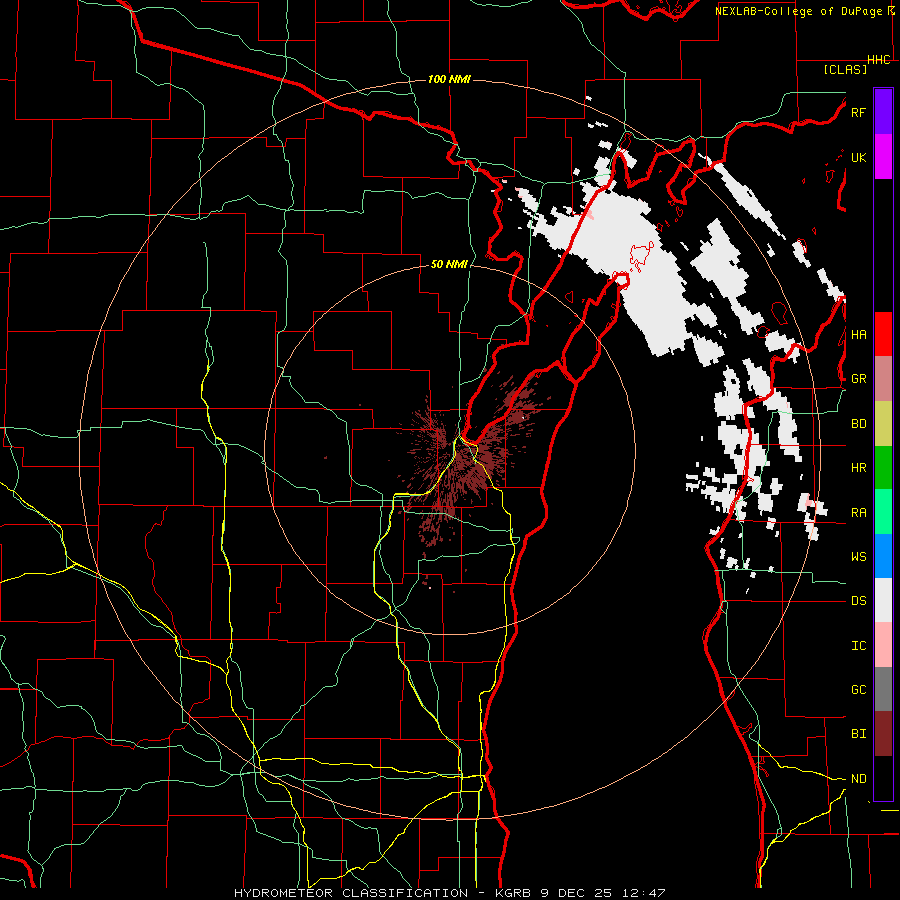Select the brown BI color swatch
900x900 pixels.
(883, 734)
